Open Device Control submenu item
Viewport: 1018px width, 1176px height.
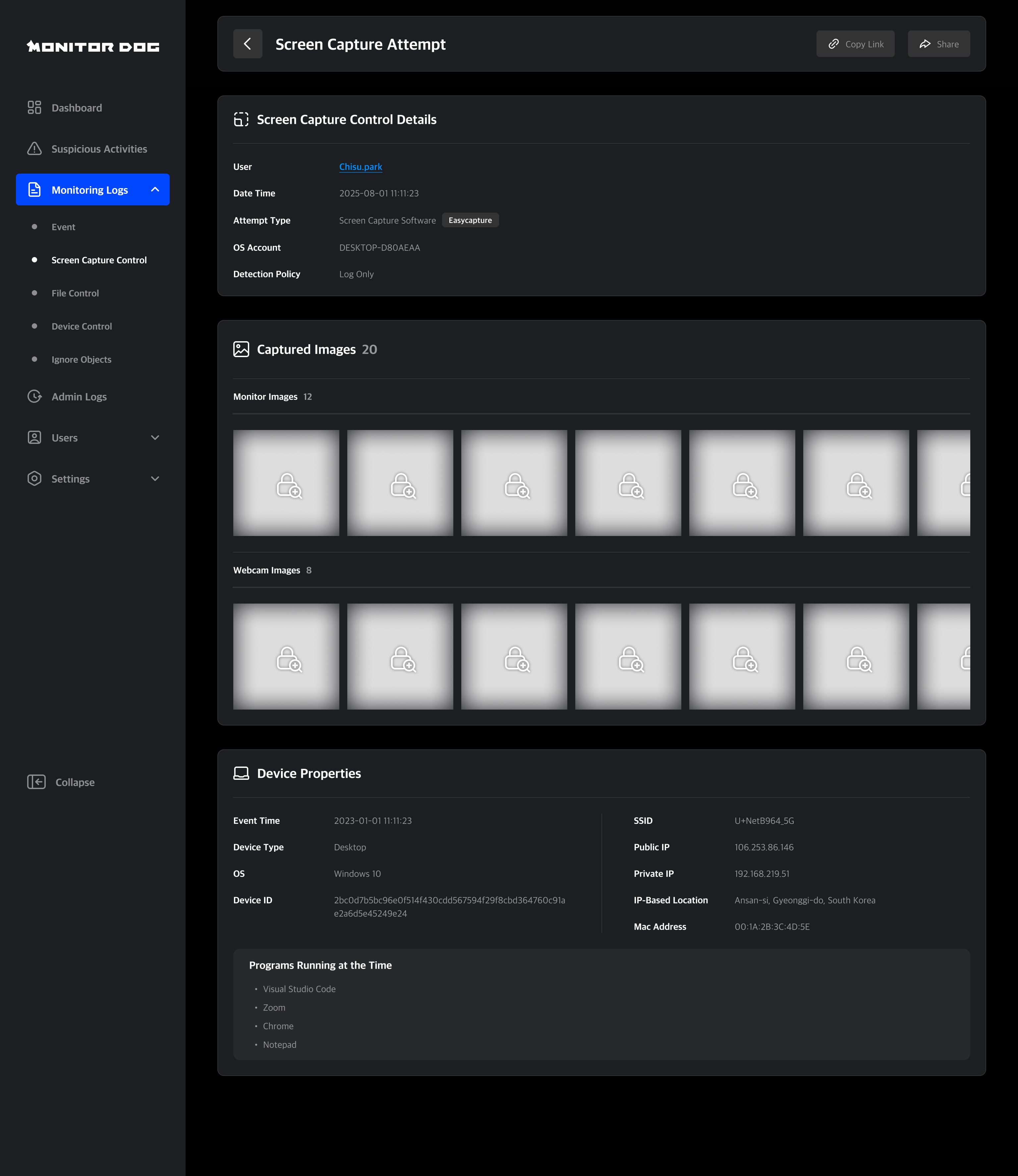pos(81,326)
